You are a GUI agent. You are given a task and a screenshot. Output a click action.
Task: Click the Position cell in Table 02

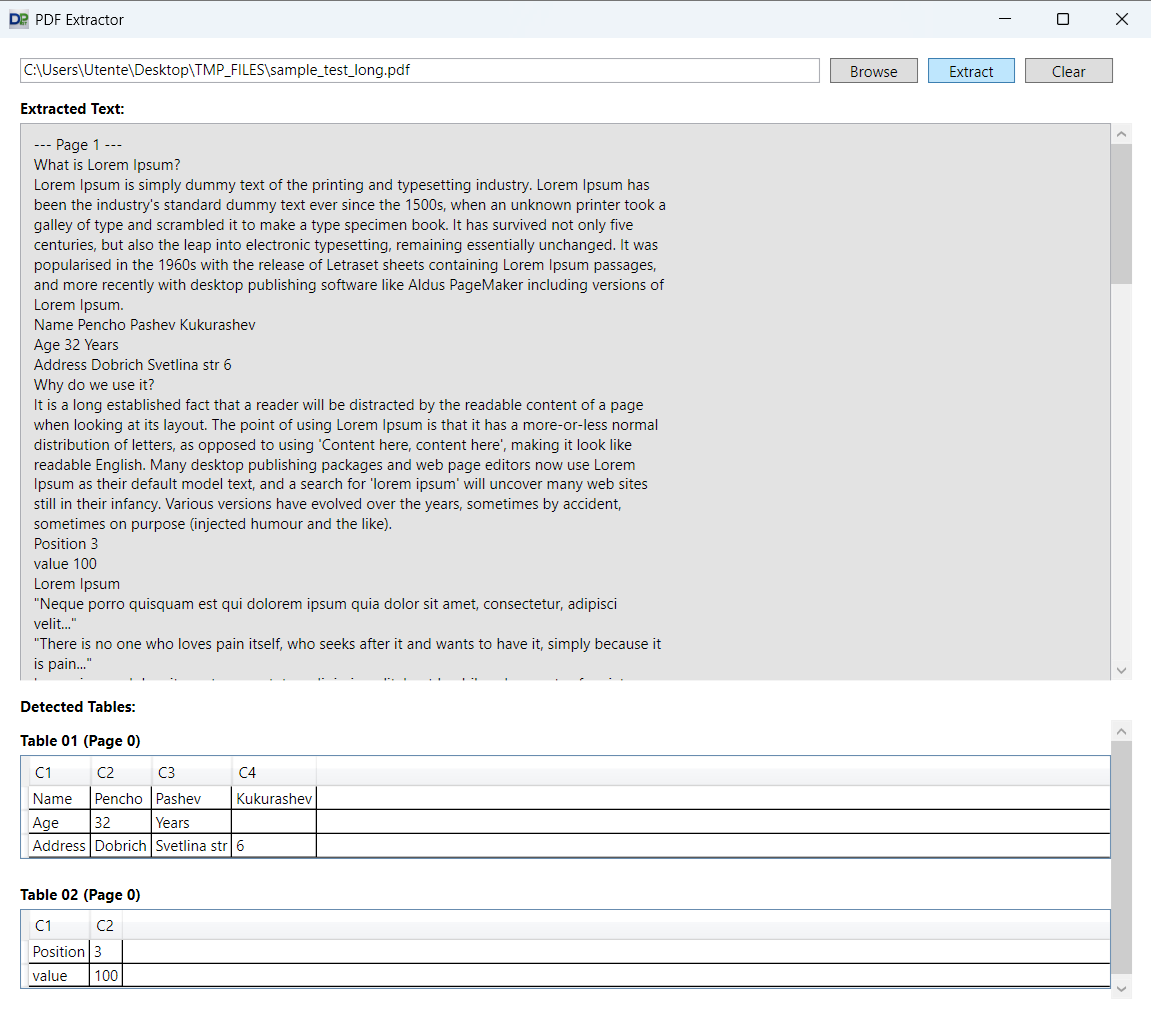click(x=59, y=952)
